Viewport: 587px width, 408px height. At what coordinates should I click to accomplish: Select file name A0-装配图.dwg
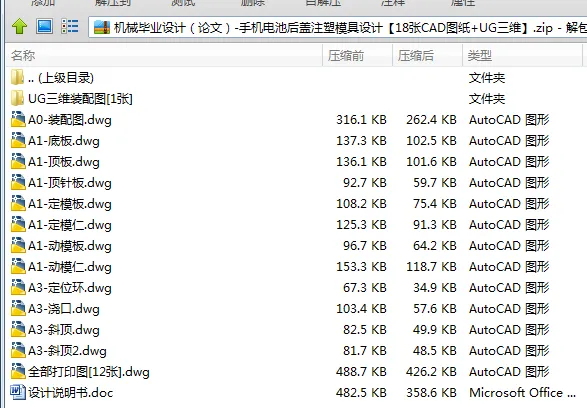tap(70, 120)
